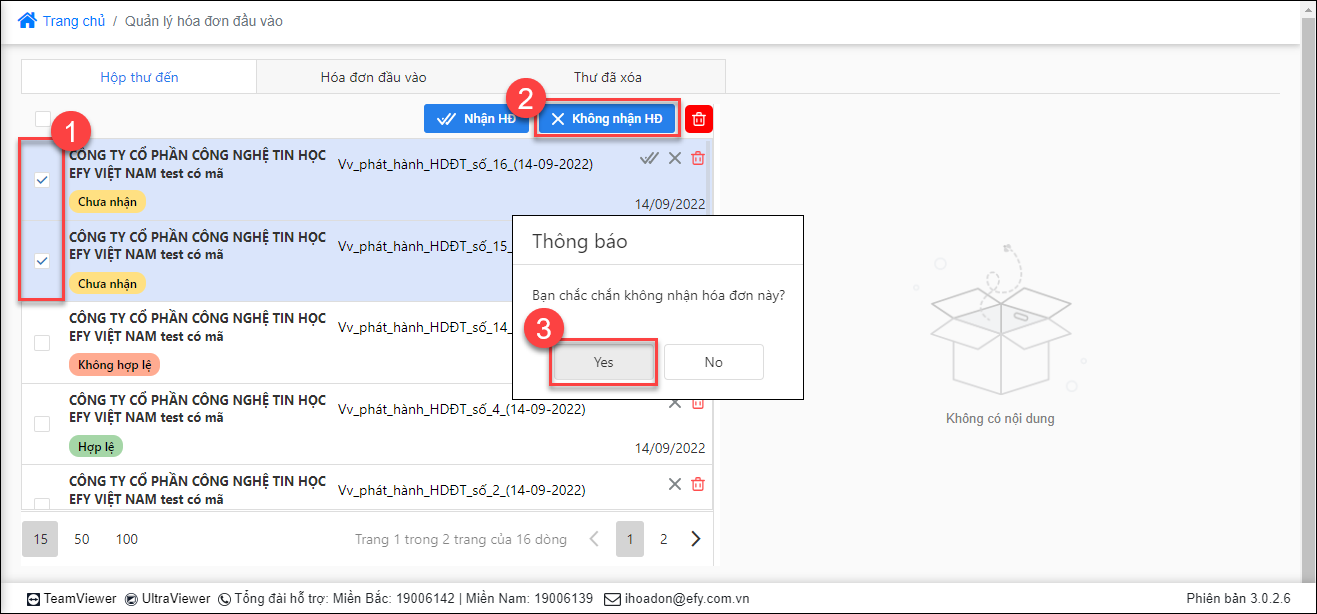Click trash icon on invoice số_2 row
This screenshot has height=614, width=1317.
(x=698, y=484)
